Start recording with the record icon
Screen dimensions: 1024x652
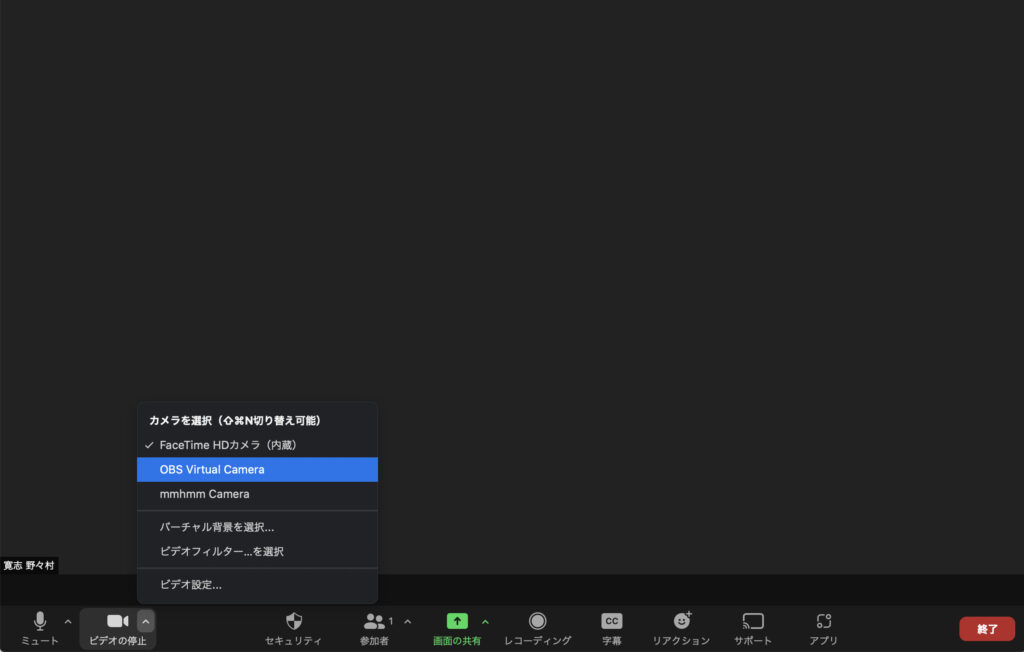537,621
